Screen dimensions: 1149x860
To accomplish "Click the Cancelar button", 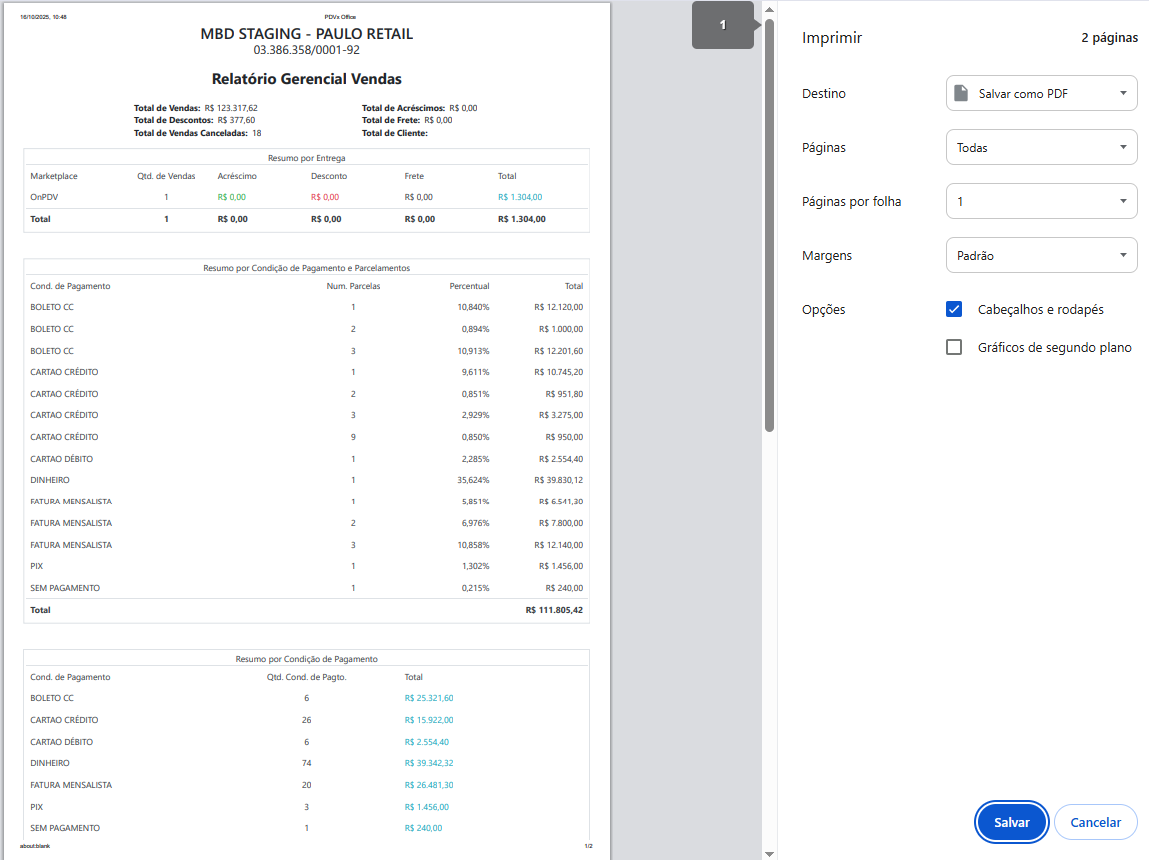I will pyautogui.click(x=1095, y=822).
